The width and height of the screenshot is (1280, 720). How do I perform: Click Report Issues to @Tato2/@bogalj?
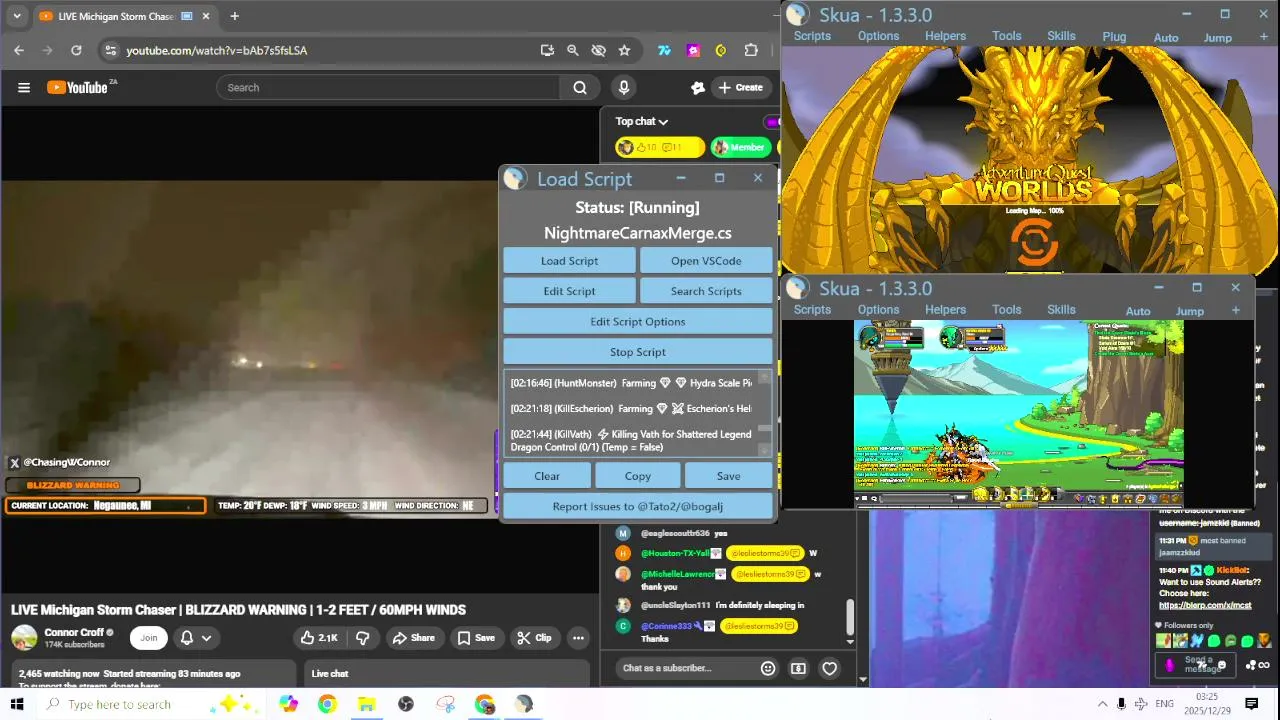point(638,506)
